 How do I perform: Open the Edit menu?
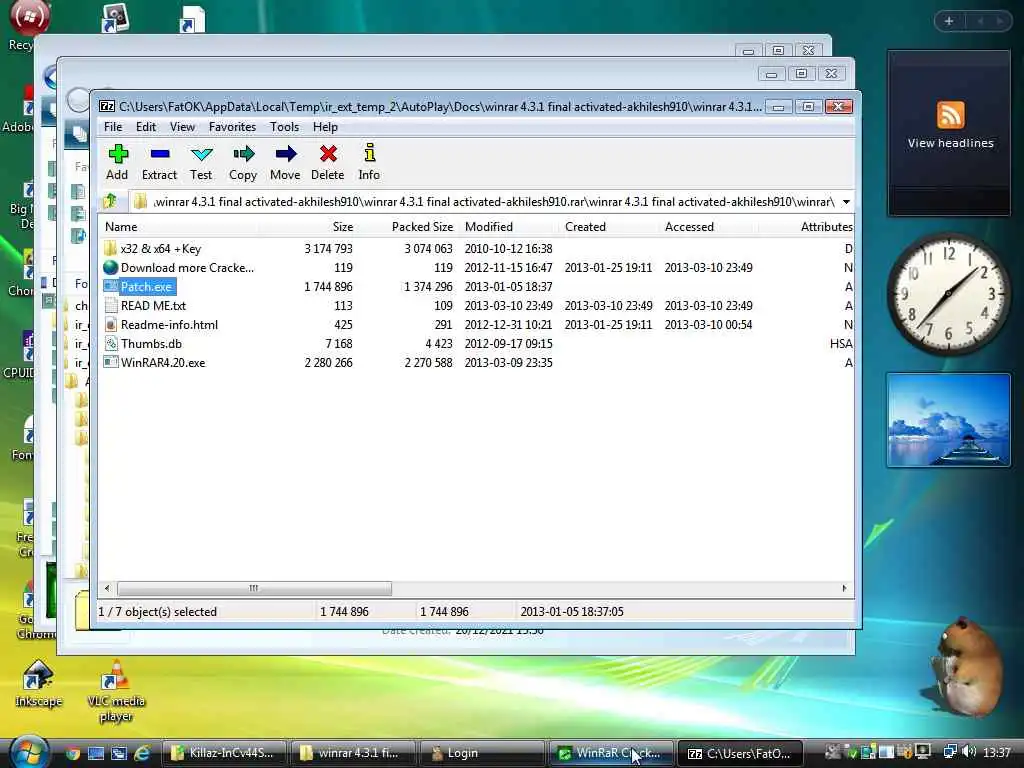(x=146, y=127)
